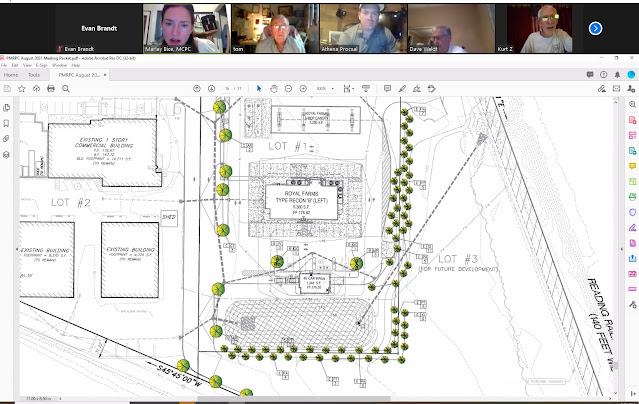The image size is (639, 404).
Task: Open Export PDF tool in right pane
Action: pos(632,151)
